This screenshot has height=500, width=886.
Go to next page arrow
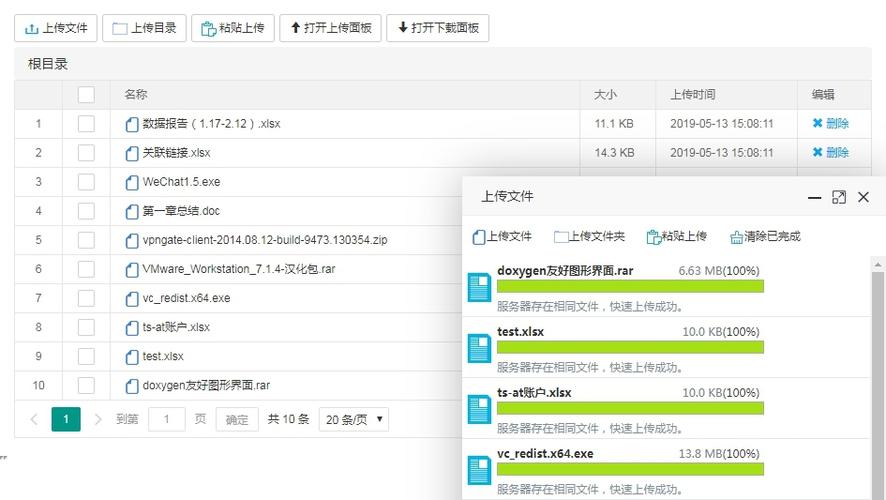pos(98,419)
